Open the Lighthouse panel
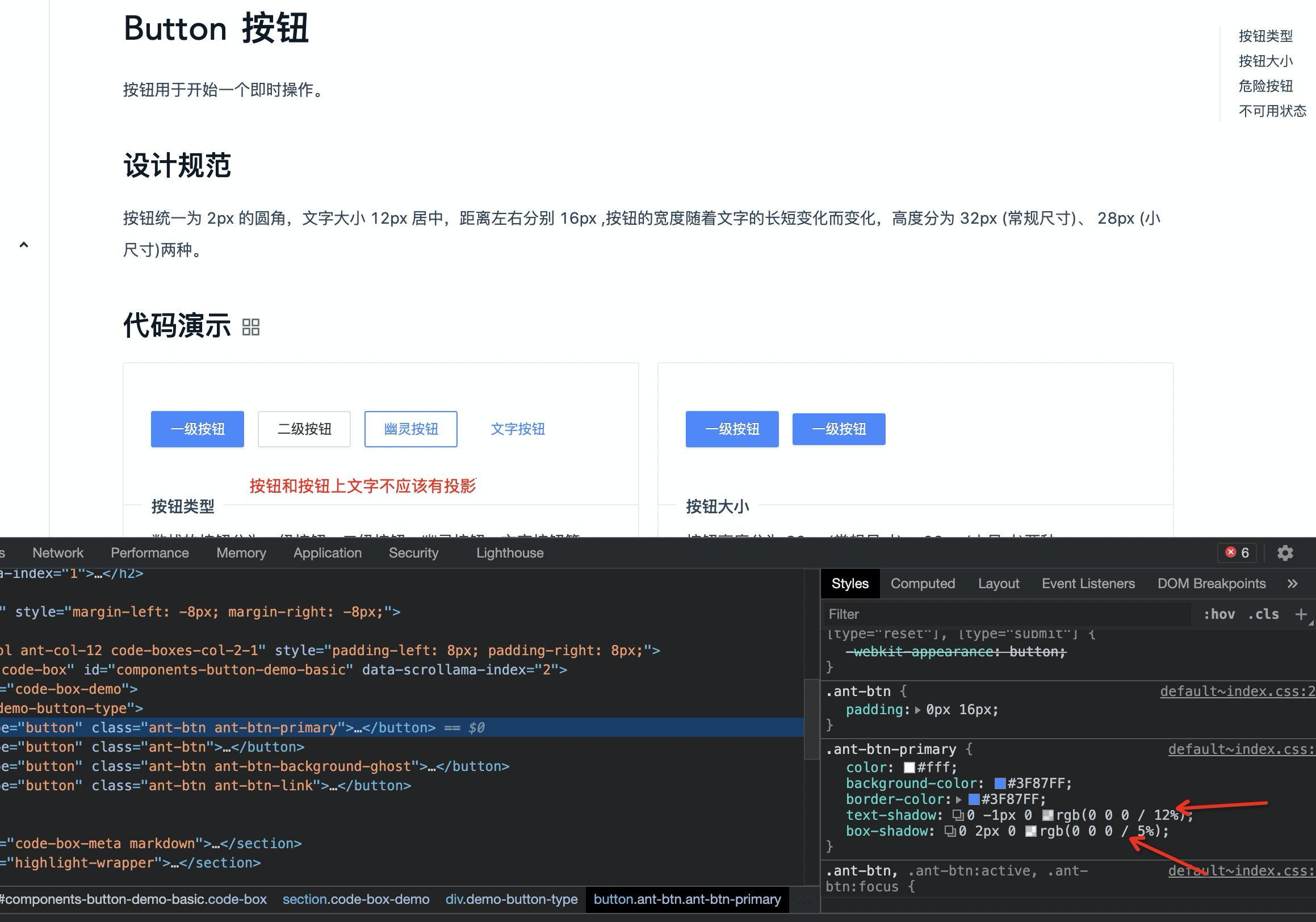The width and height of the screenshot is (1316, 922). coord(509,552)
